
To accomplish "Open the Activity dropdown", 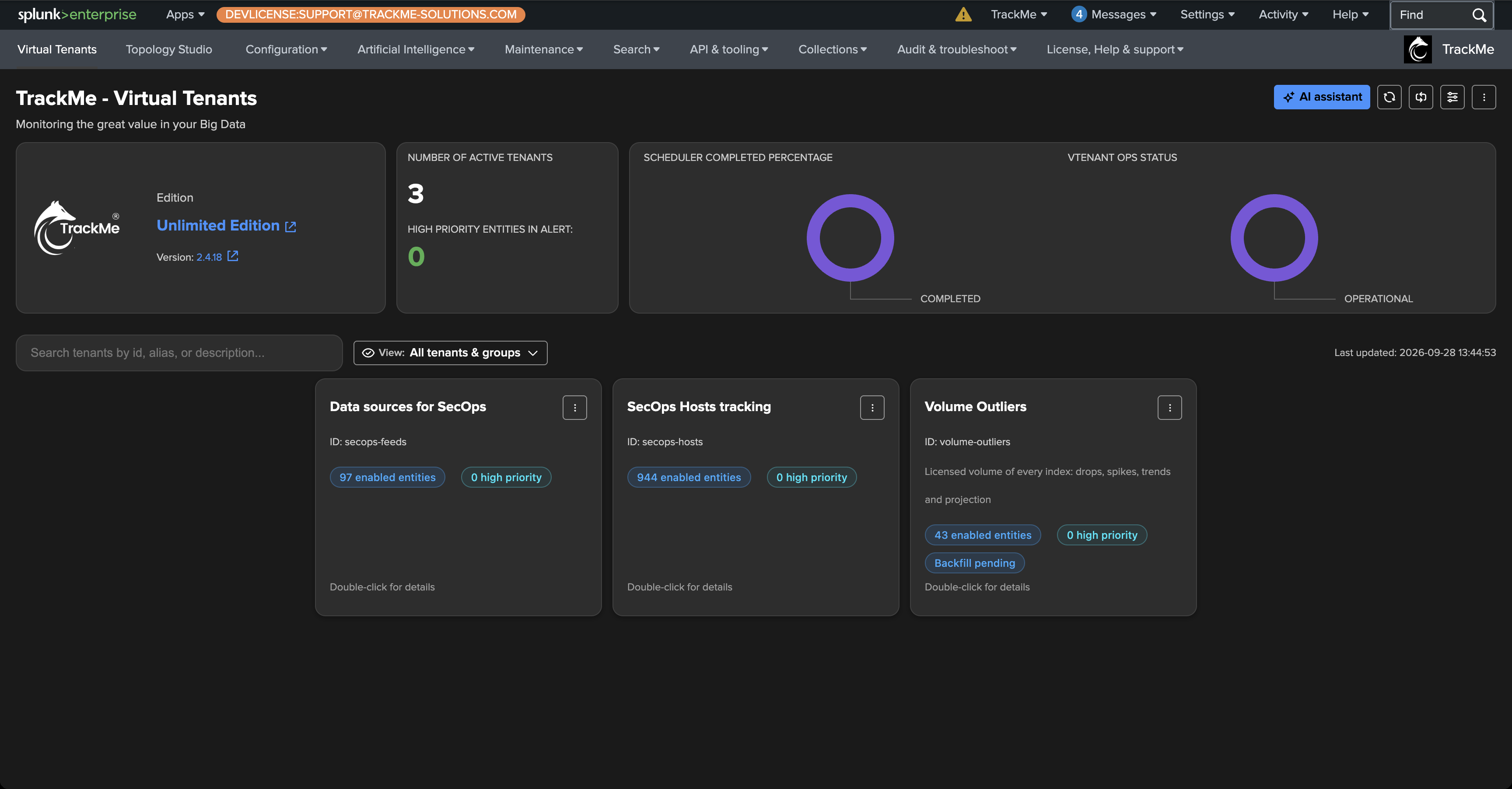I will pos(1283,15).
